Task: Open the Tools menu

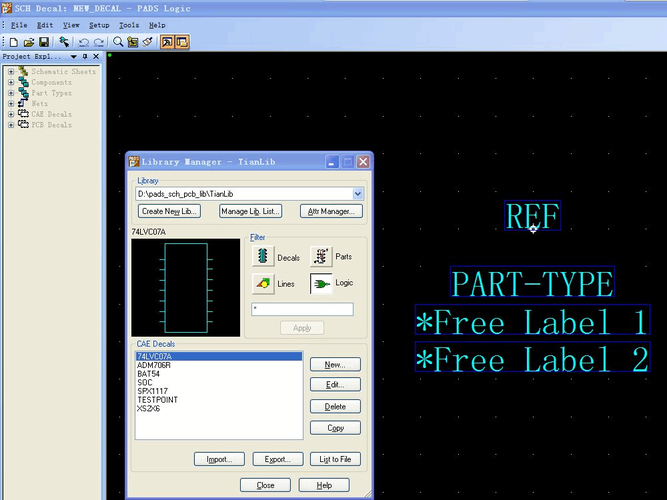Action: click(129, 25)
